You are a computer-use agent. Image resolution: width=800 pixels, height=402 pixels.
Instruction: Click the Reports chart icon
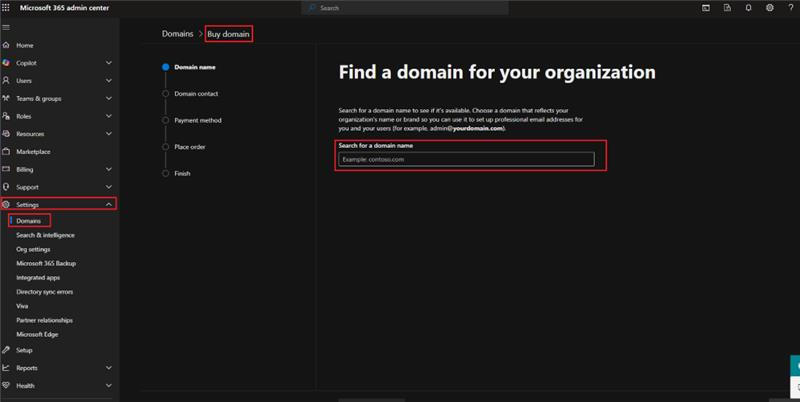tap(6, 368)
